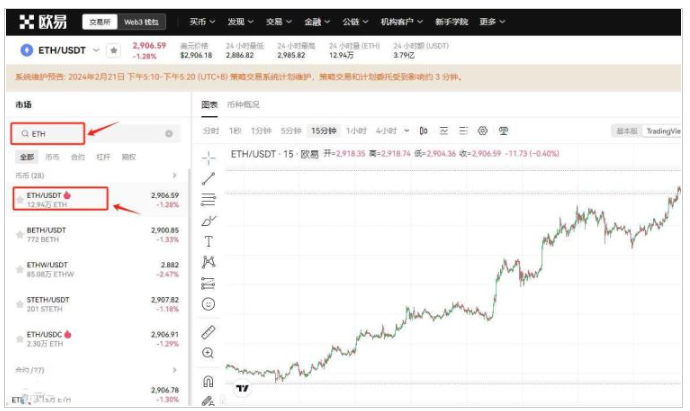Open the ETH/USDT pair selector dropdown
690x411 pixels.
[x=96, y=50]
